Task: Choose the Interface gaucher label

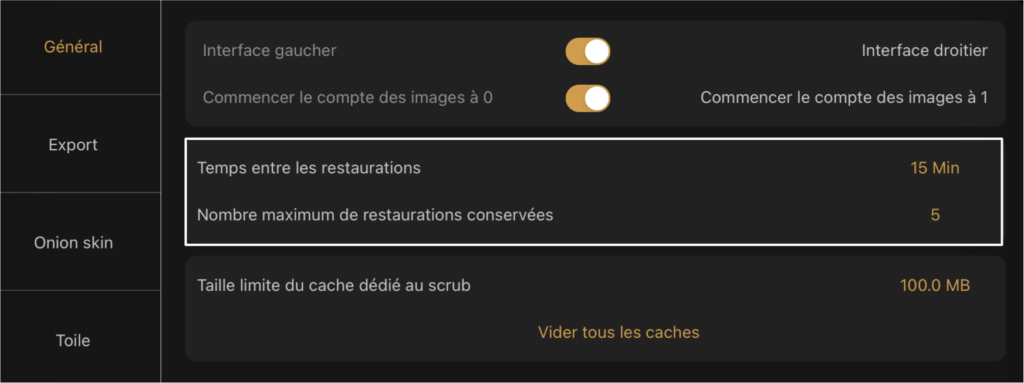Action: [x=270, y=50]
